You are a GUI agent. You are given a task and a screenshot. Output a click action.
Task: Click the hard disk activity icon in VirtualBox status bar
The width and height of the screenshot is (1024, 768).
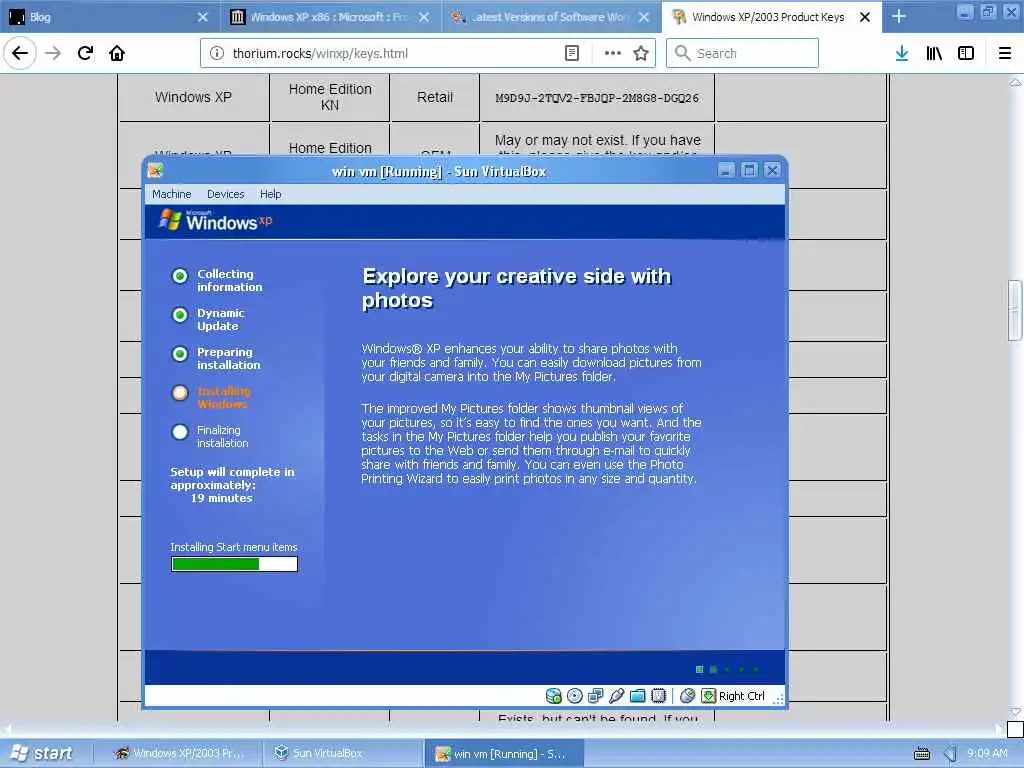click(x=553, y=696)
